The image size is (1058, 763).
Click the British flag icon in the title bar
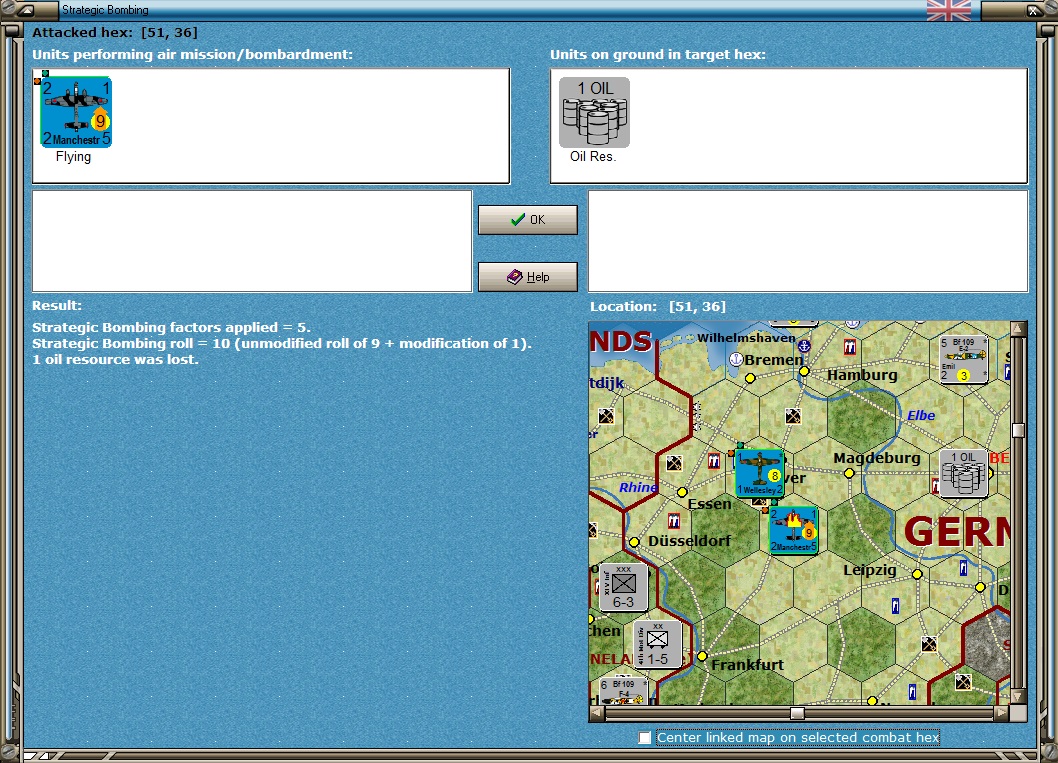(949, 10)
